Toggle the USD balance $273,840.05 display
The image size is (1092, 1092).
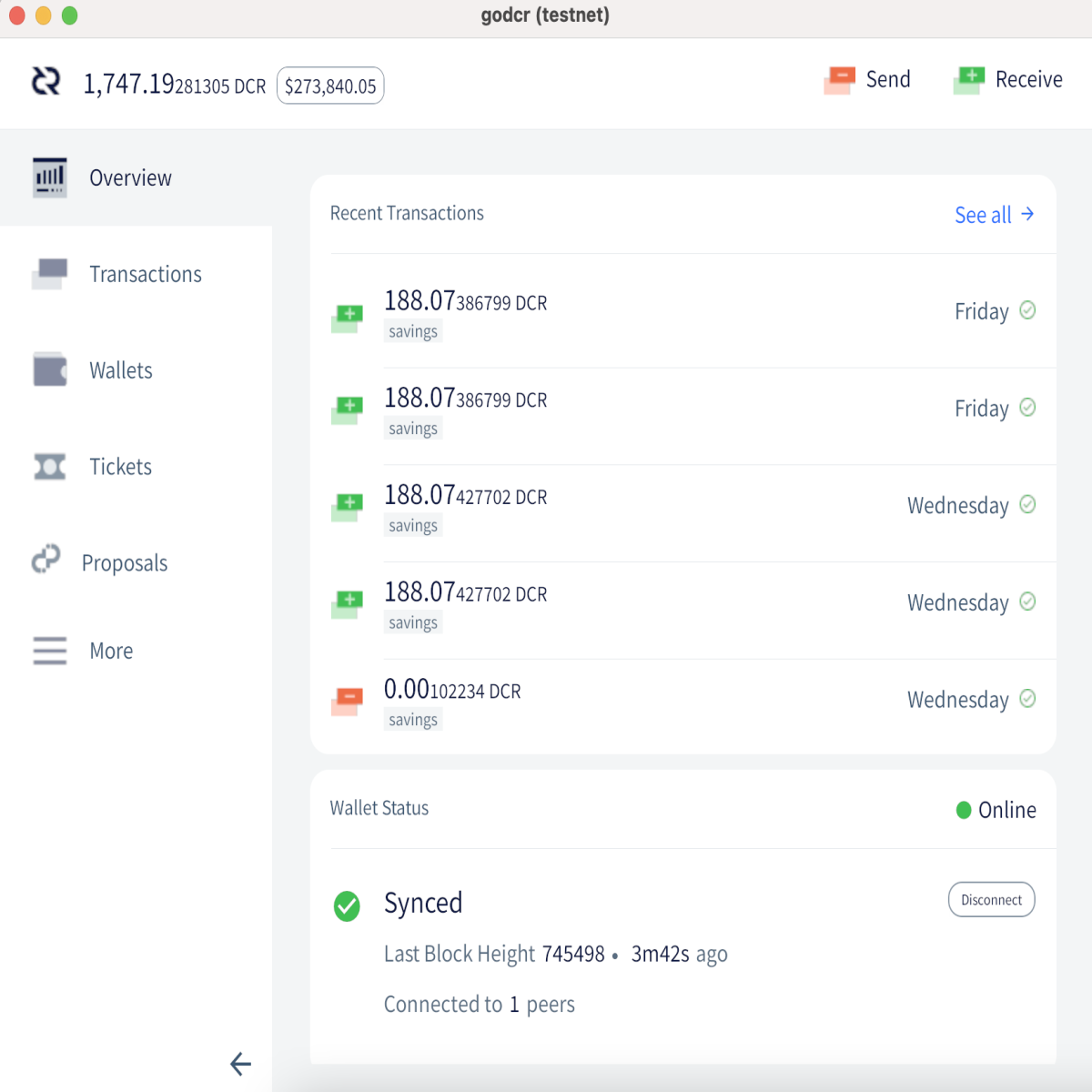click(x=330, y=86)
